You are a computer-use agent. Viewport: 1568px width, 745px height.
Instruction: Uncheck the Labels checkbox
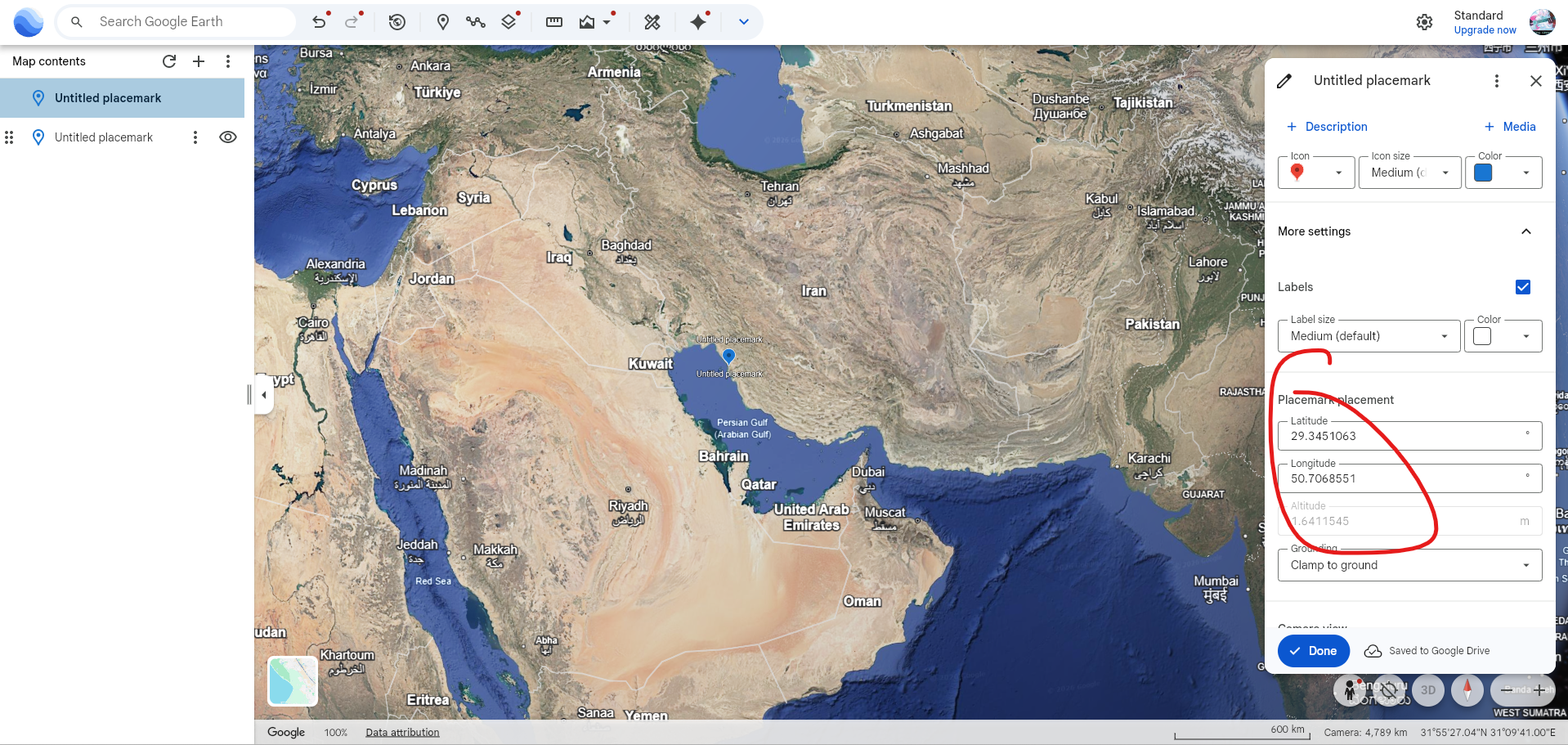click(1523, 287)
